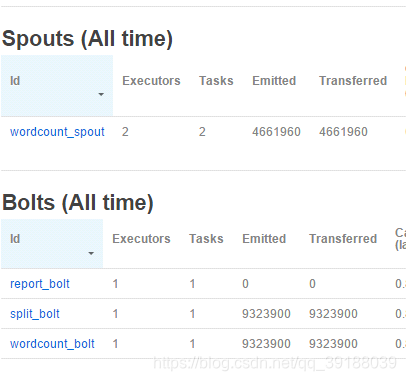Screen dimensions: 406x381
Task: Select split_bolt Emitted value 9323900
Action: pos(266,314)
